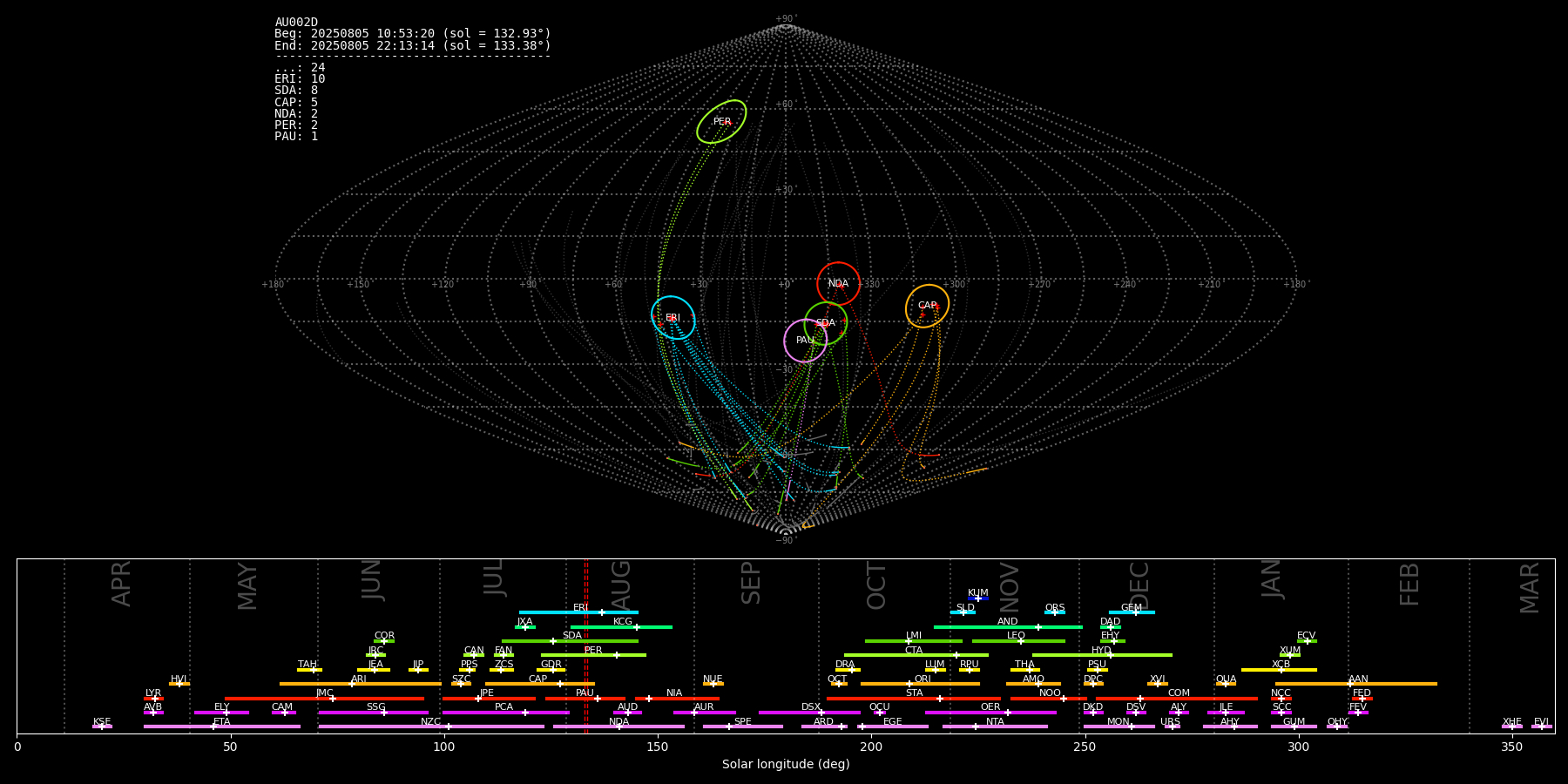The width and height of the screenshot is (1568, 784).
Task: Select the KUM shower bar in timeline
Action: 978,598
